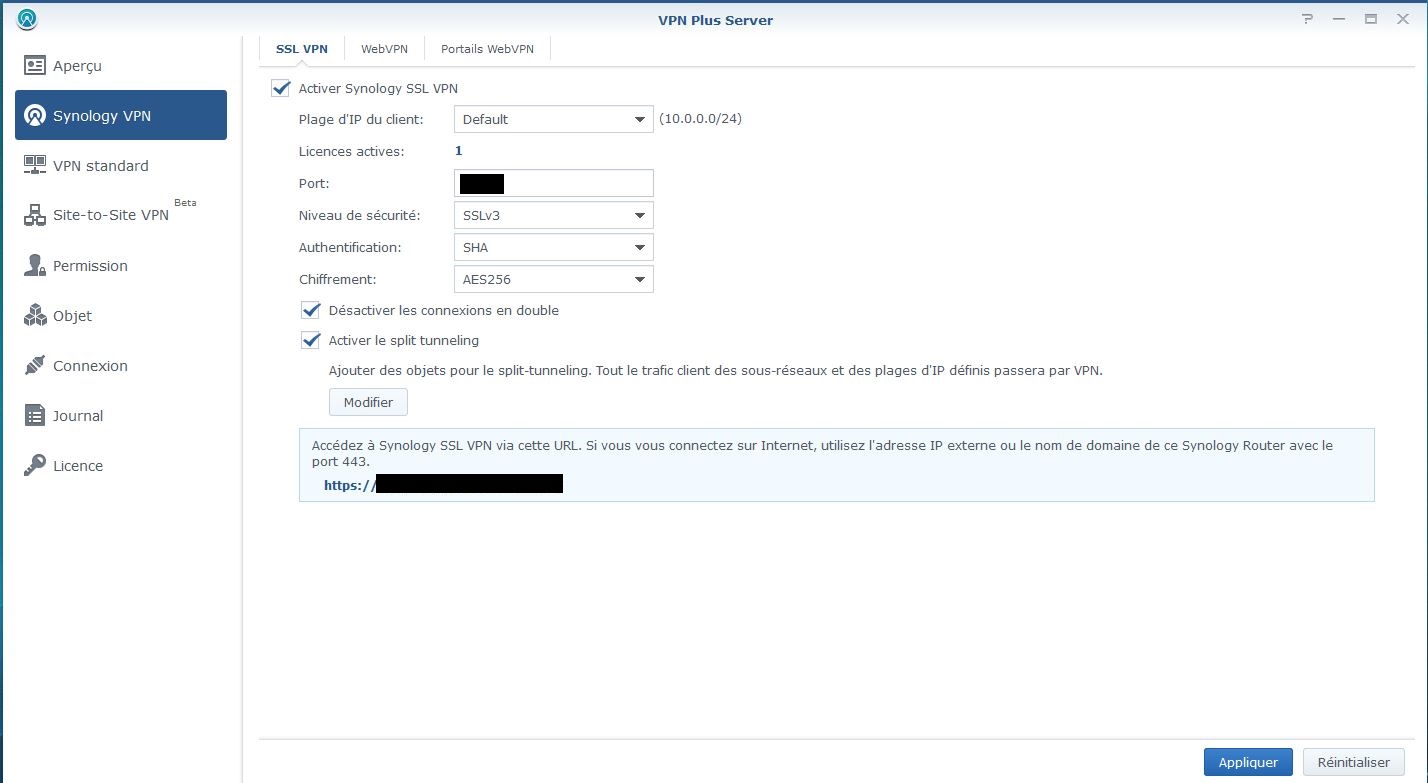The width and height of the screenshot is (1428, 783).
Task: Click the VPN Plus Server app logo
Action: [x=27, y=19]
